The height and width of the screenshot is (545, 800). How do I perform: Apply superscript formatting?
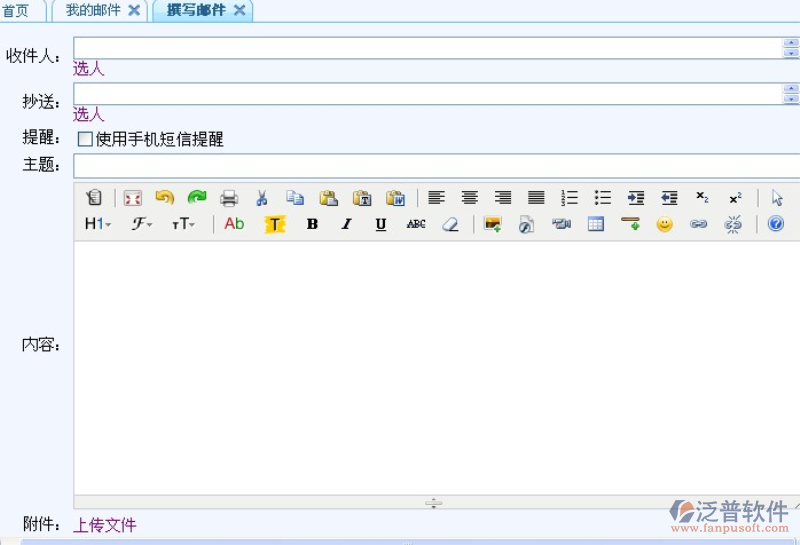[x=735, y=198]
